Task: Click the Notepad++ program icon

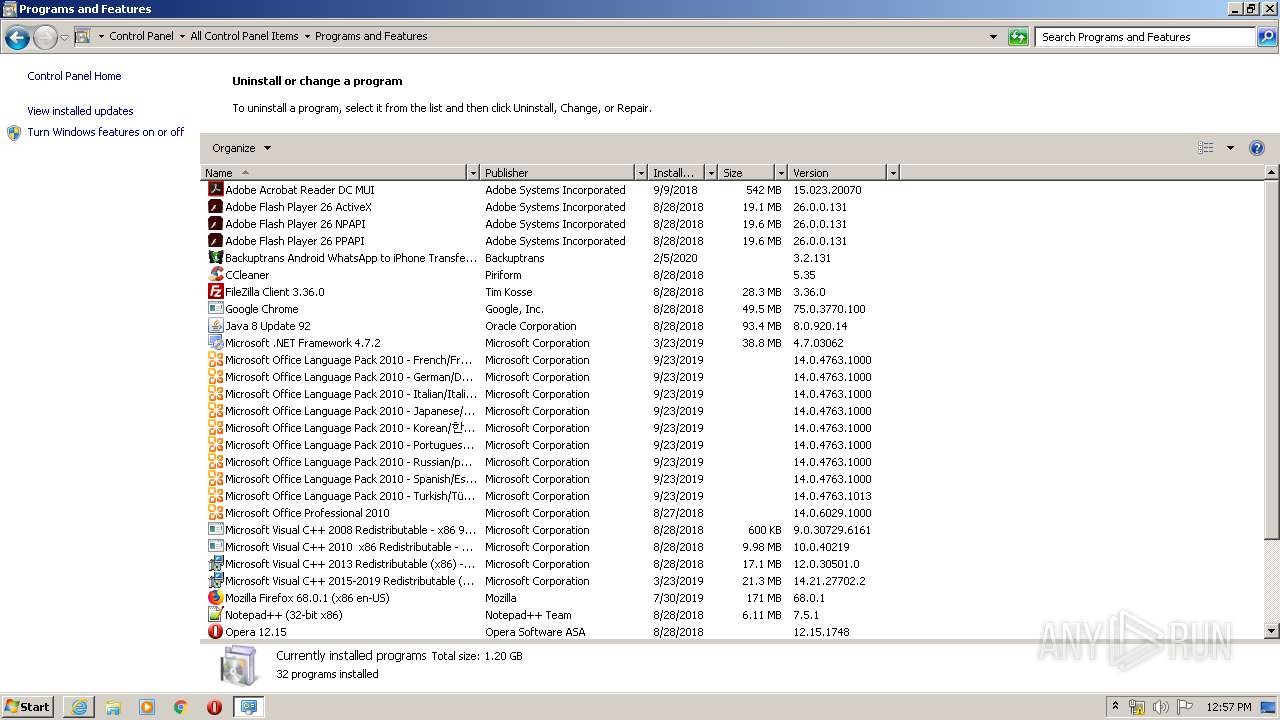Action: [215, 614]
